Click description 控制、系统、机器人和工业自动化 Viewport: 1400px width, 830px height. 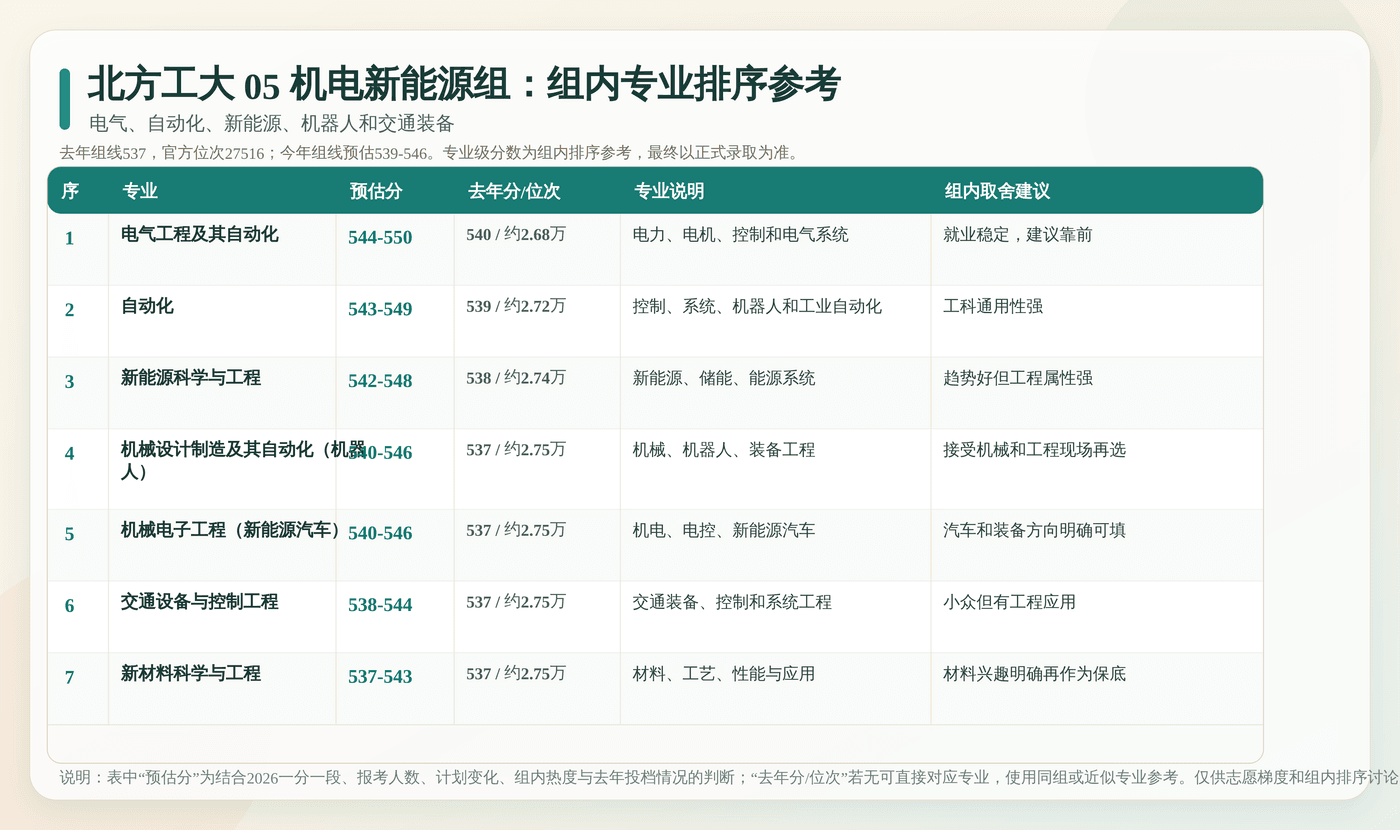758,306
